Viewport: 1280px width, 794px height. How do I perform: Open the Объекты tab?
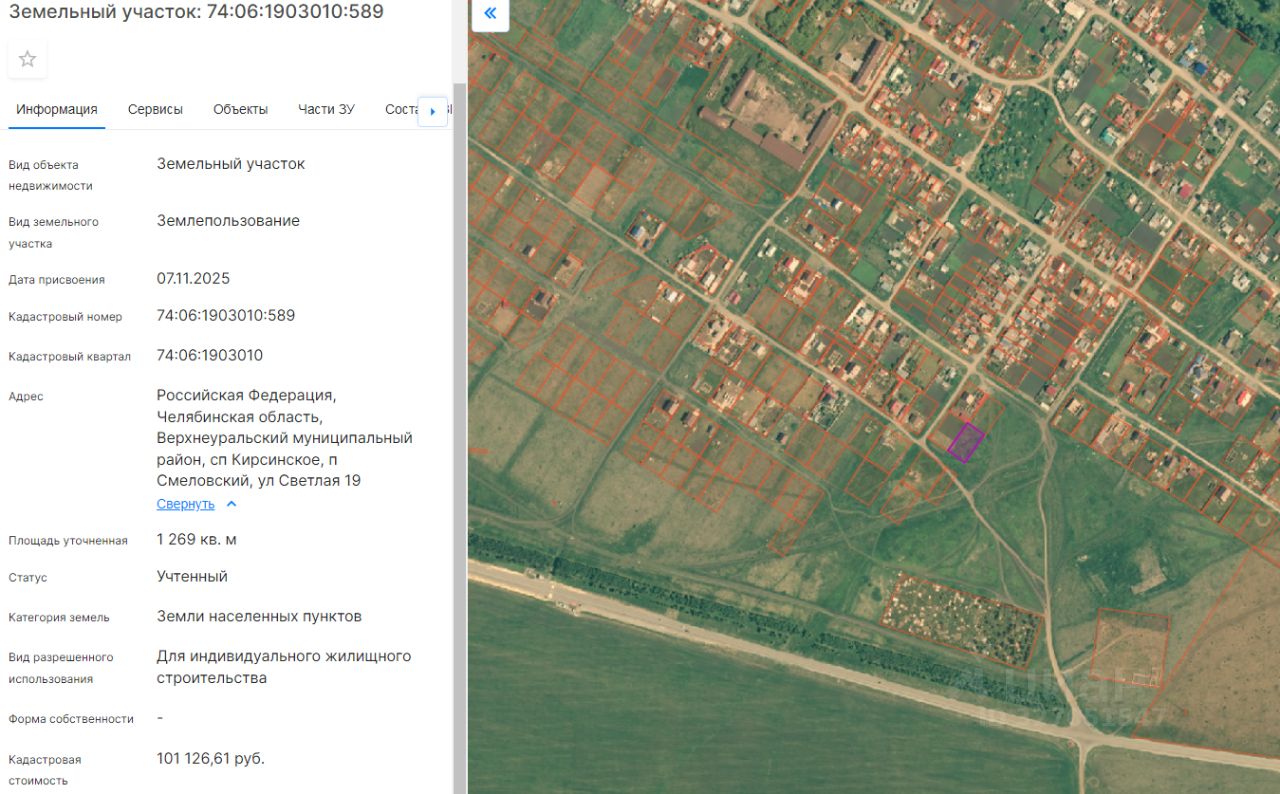[240, 110]
